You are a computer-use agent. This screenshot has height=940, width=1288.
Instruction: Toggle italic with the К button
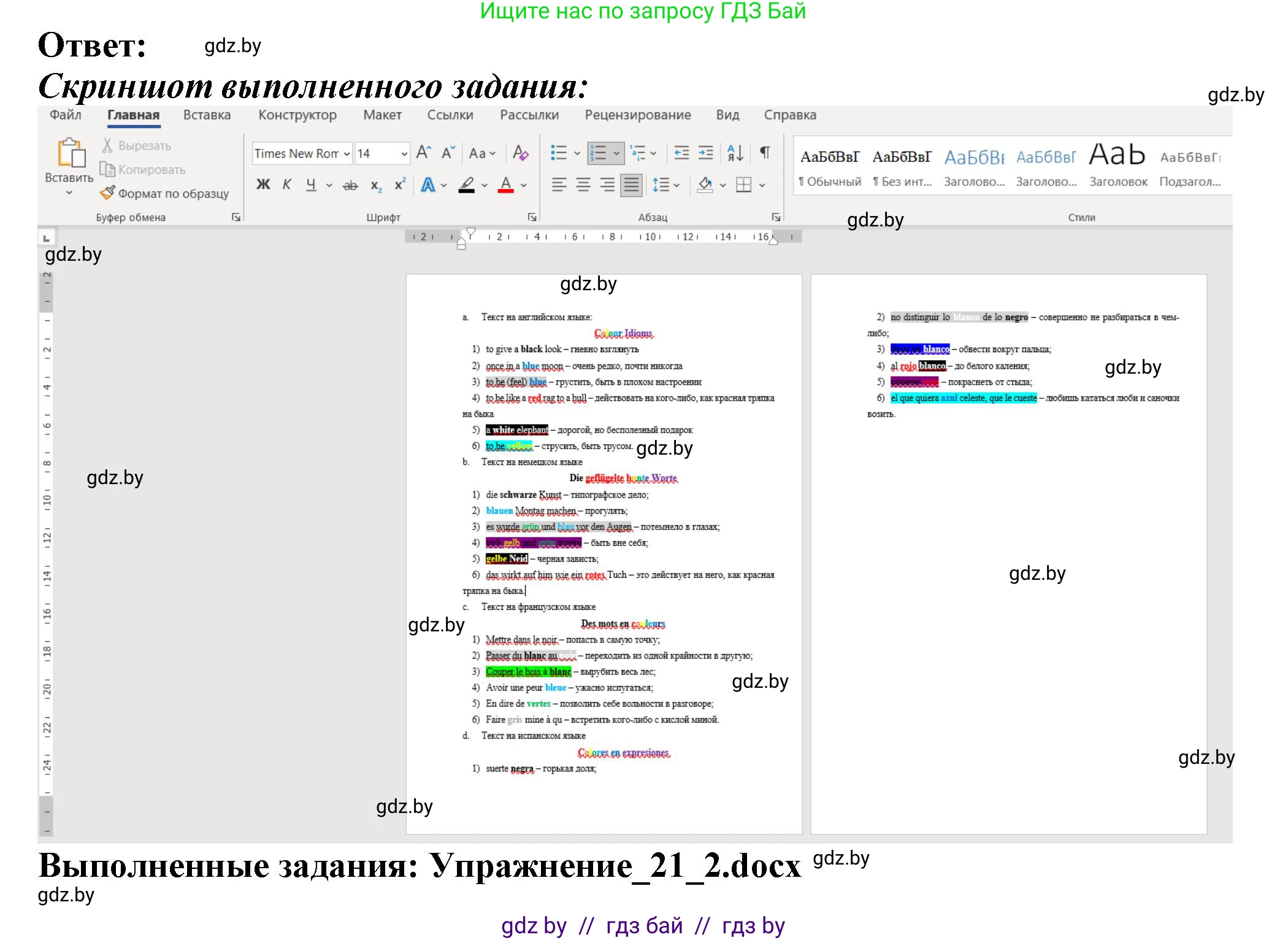(x=286, y=183)
